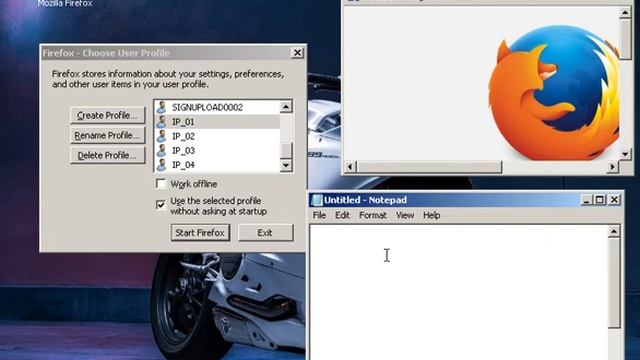The width and height of the screenshot is (640, 360).
Task: Click image window scroll right arrow
Action: (x=612, y=167)
